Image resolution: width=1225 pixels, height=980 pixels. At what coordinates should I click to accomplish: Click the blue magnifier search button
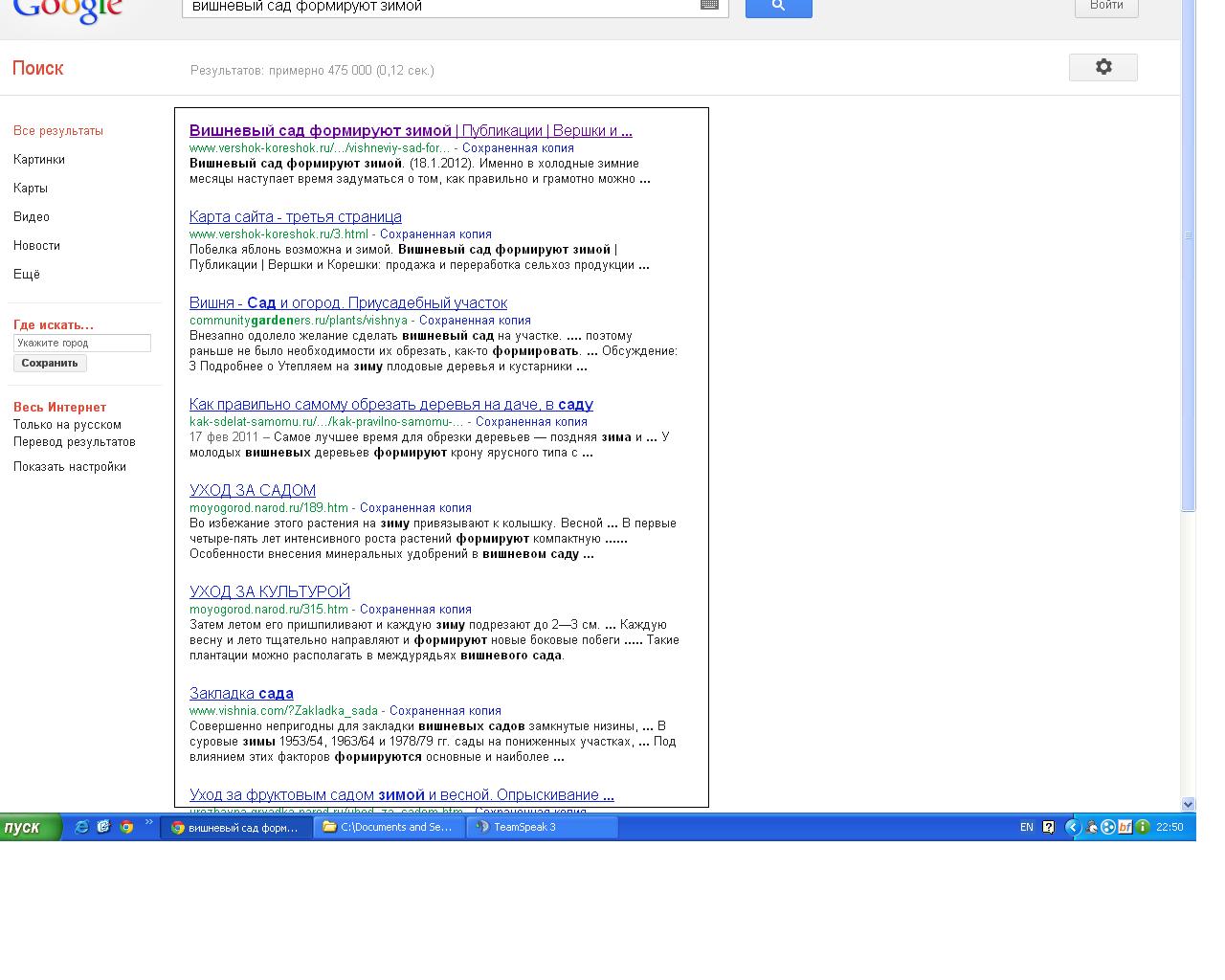778,6
